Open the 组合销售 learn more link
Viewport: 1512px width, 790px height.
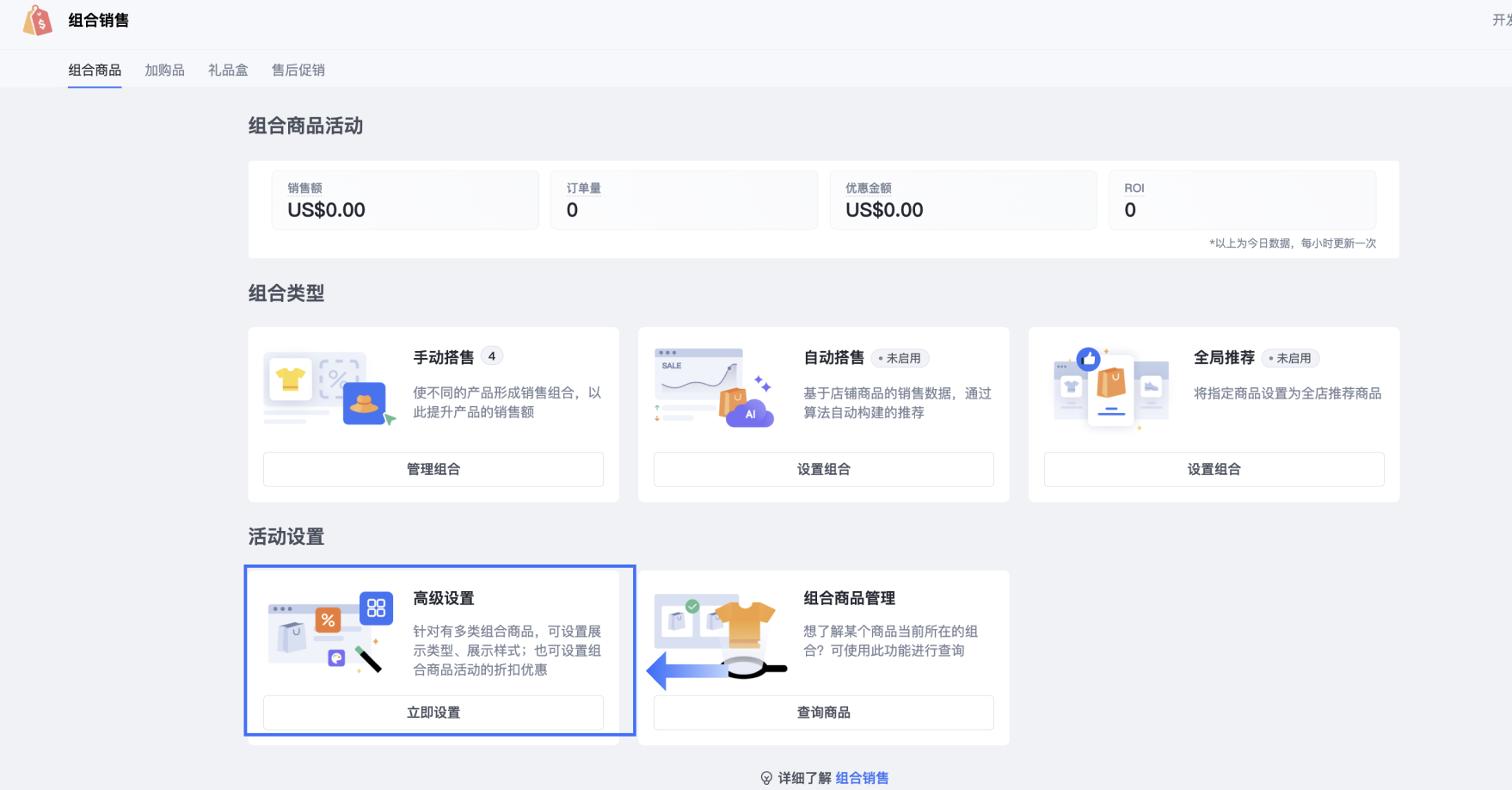tap(862, 778)
